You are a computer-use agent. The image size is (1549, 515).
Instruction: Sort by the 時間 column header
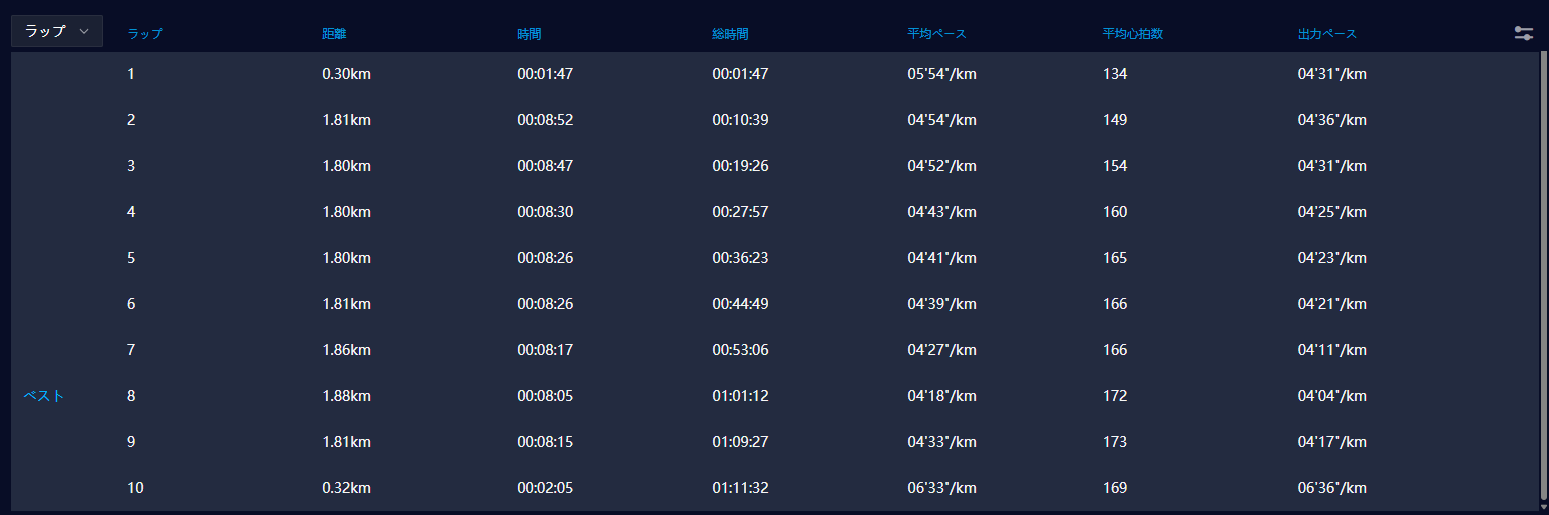(x=529, y=34)
